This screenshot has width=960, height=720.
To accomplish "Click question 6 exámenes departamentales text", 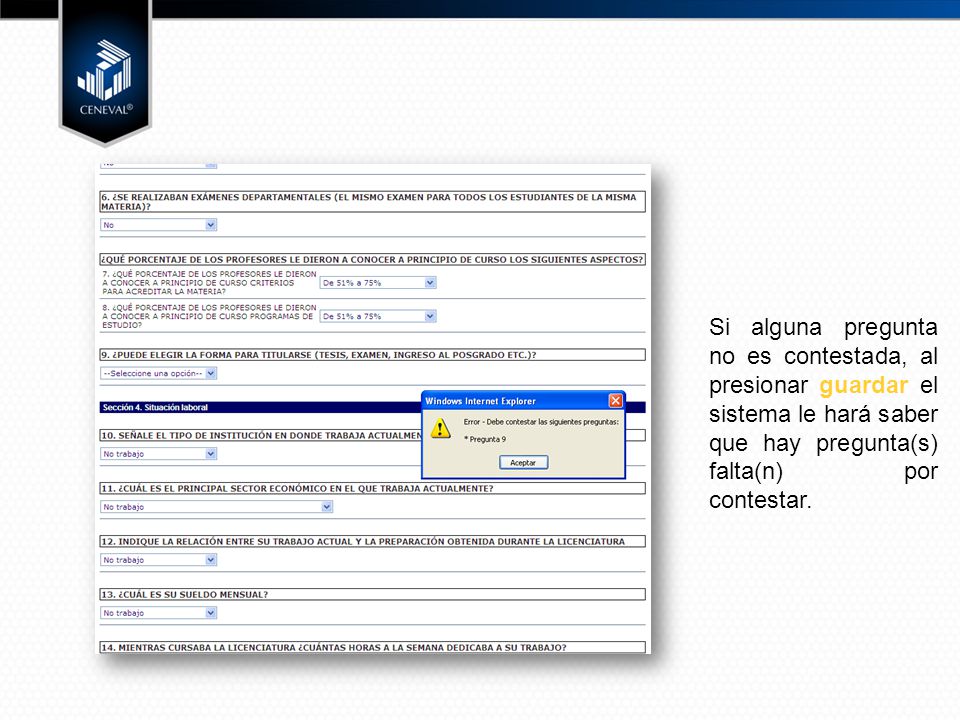I will (369, 202).
